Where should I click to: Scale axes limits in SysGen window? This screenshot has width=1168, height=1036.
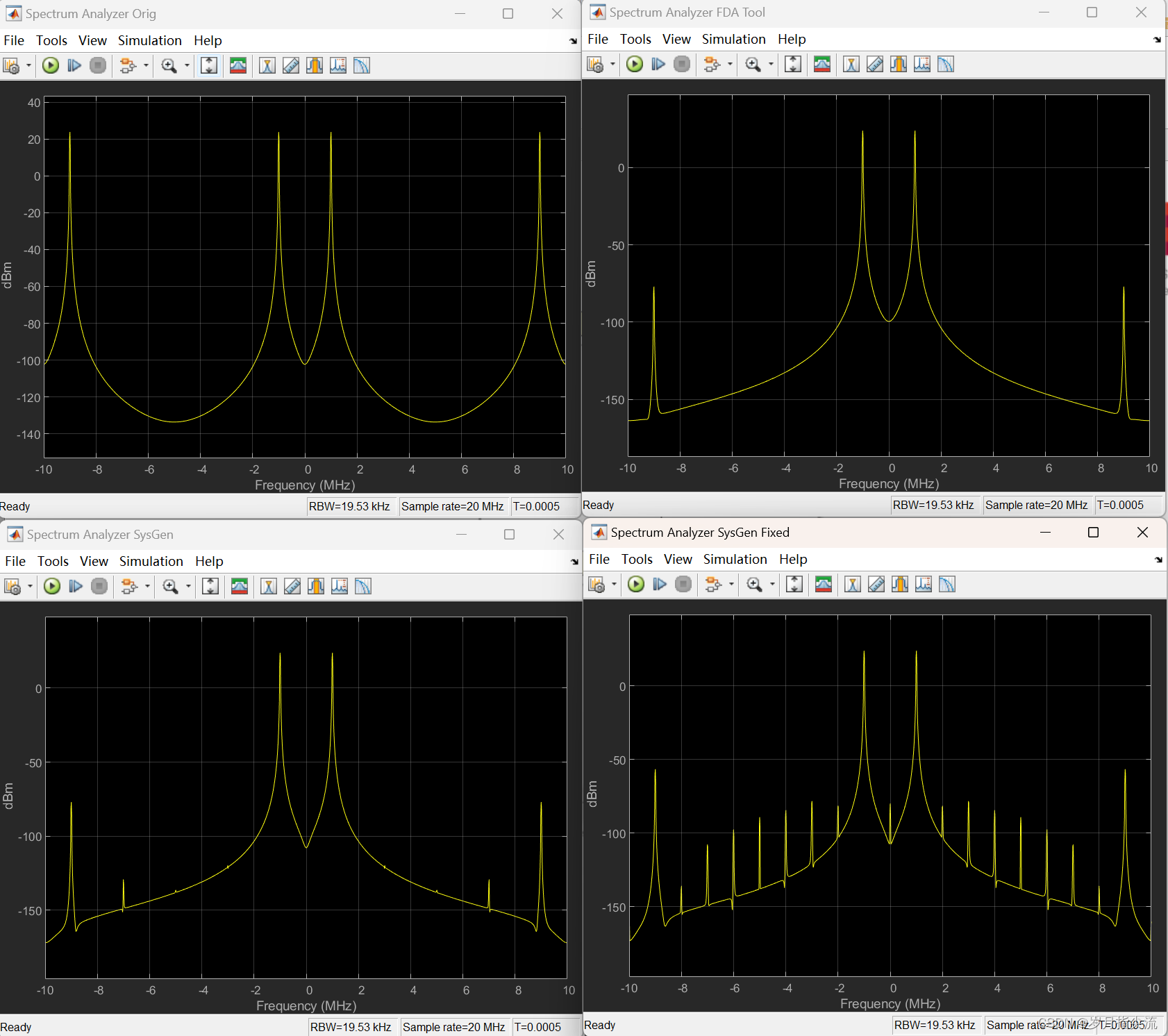click(210, 586)
